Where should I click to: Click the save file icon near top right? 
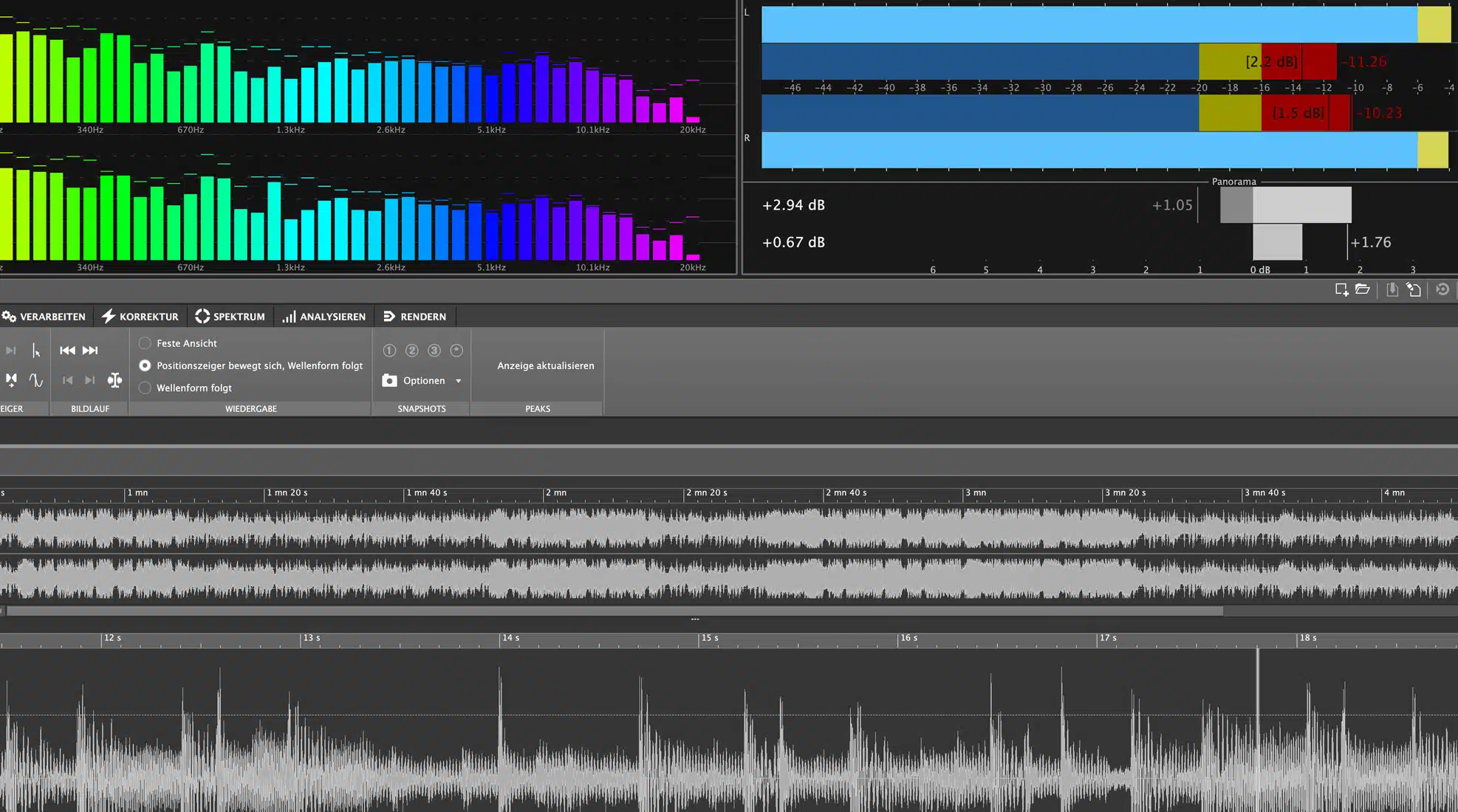[x=1392, y=289]
